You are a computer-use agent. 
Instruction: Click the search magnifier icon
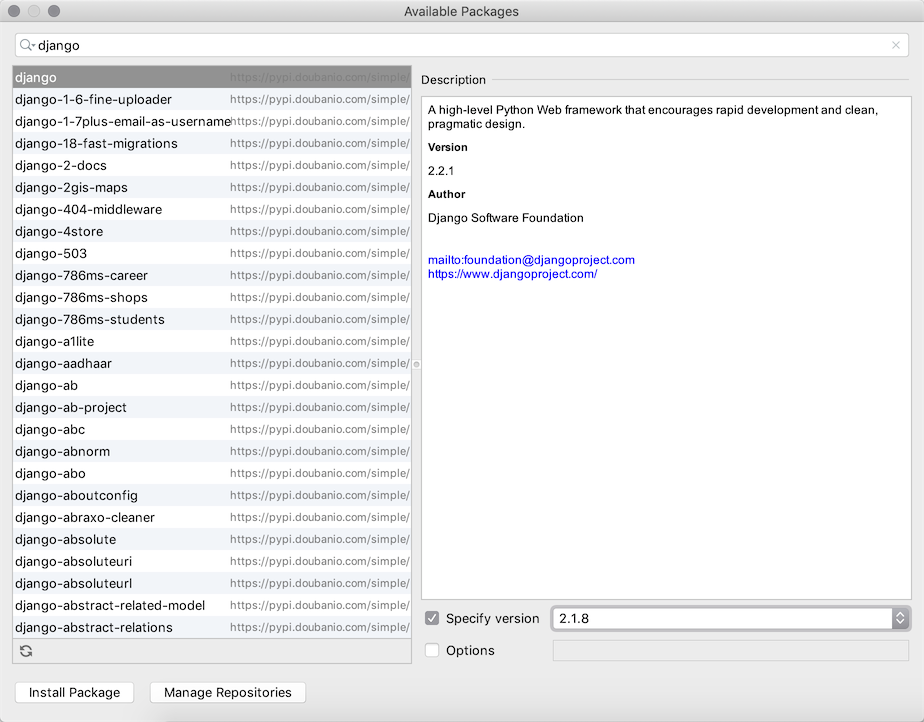[27, 45]
